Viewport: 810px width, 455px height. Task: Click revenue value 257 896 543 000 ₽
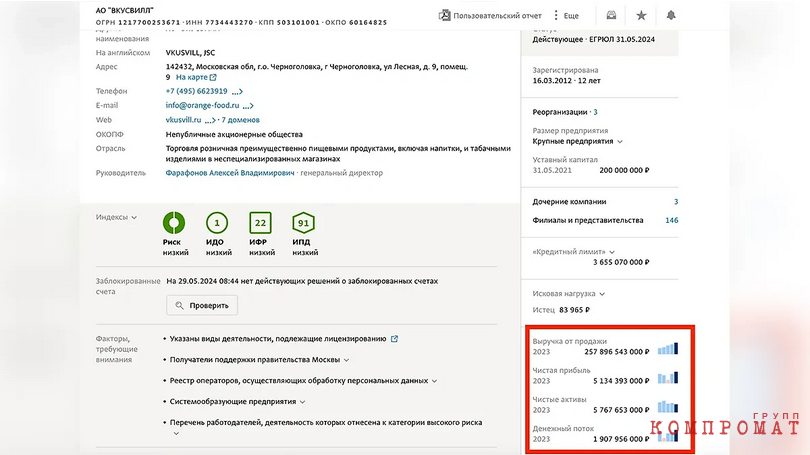click(x=617, y=352)
